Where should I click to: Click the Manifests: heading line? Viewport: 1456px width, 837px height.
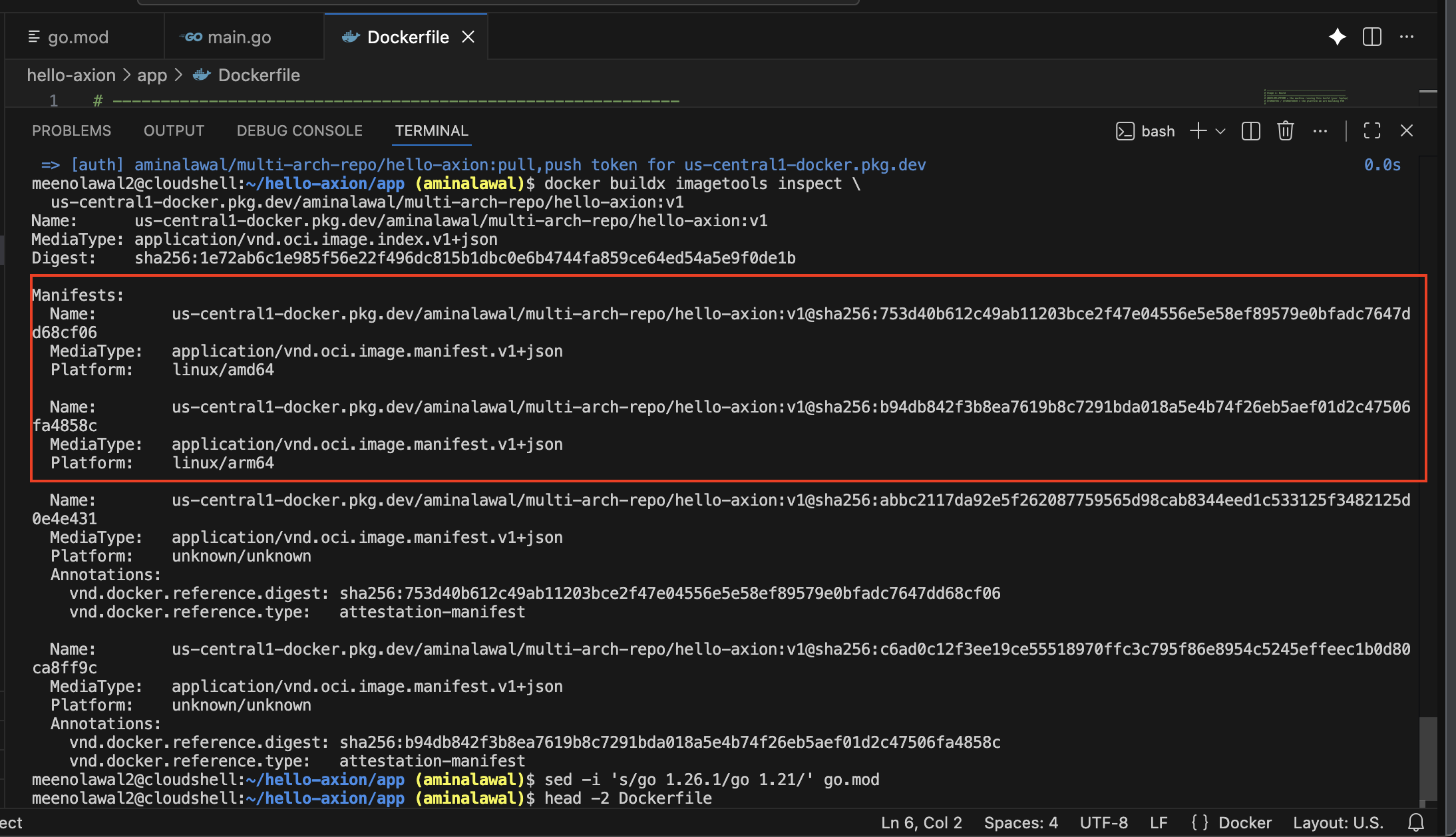tap(78, 295)
